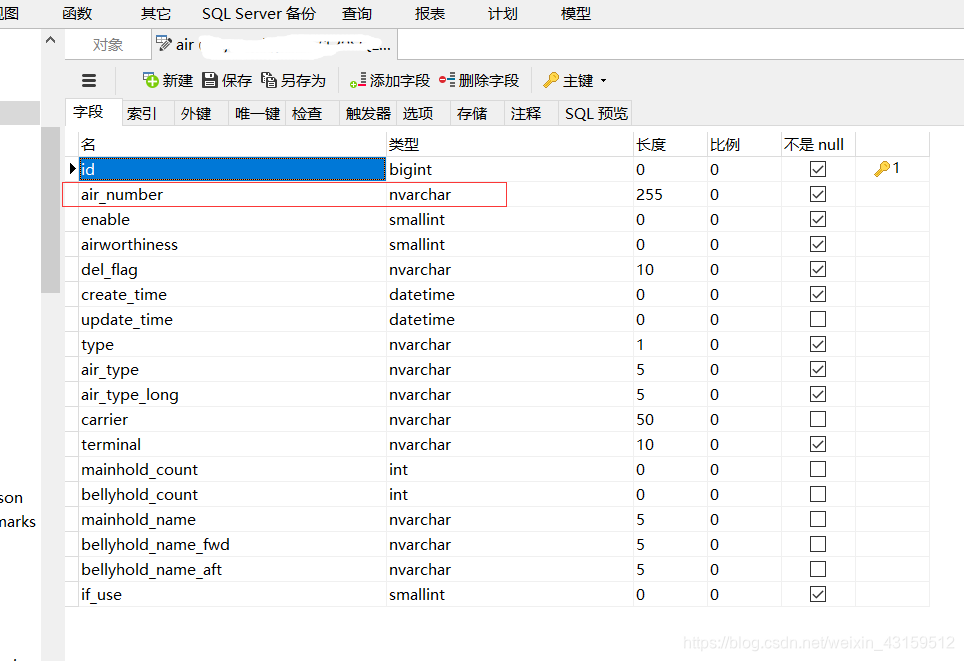Open the 主键 dropdown arrow
The image size is (964, 661).
pos(603,81)
